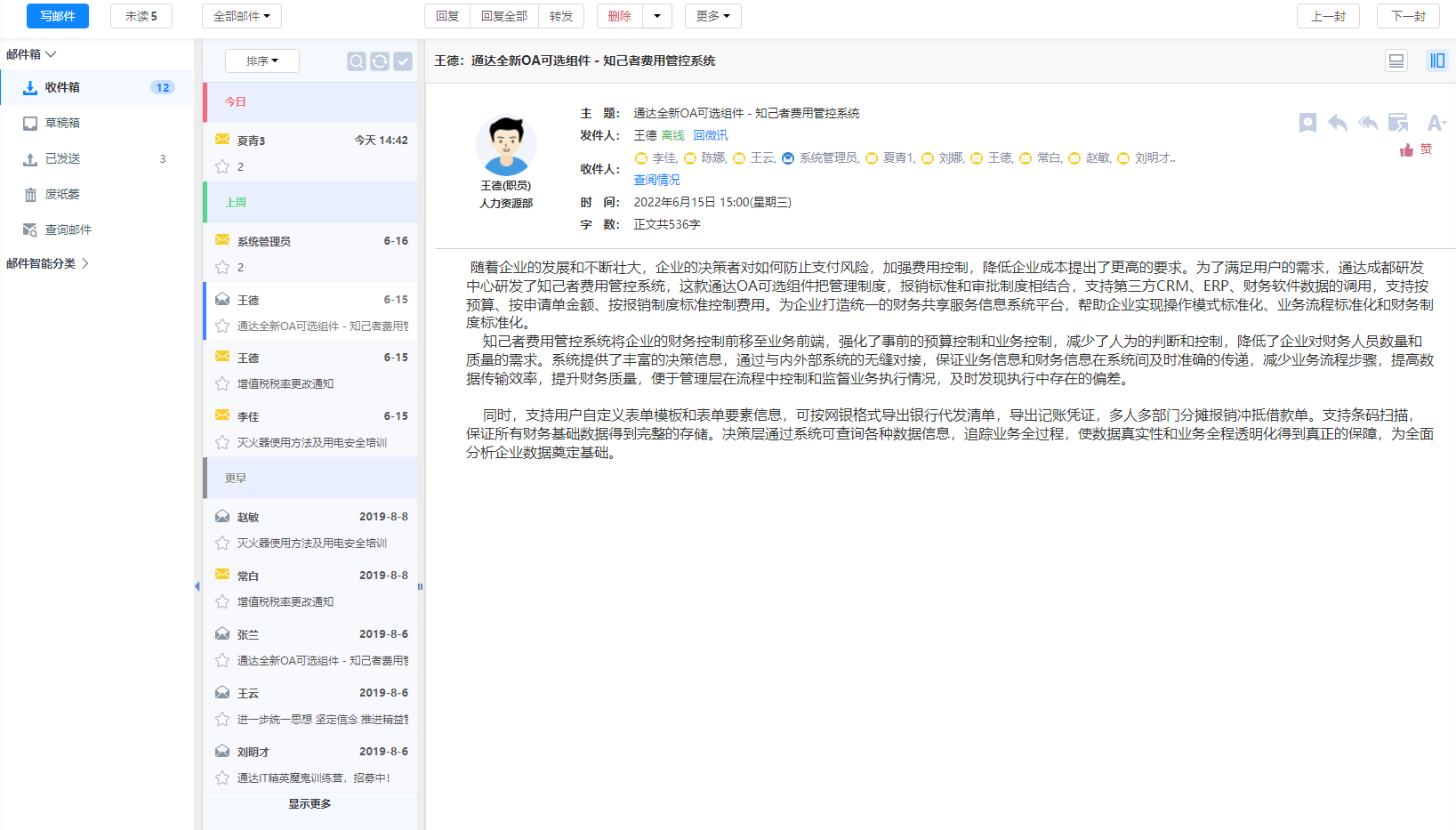This screenshot has height=830, width=1456.
Task: Open the 更多 dropdown menu
Action: (712, 16)
